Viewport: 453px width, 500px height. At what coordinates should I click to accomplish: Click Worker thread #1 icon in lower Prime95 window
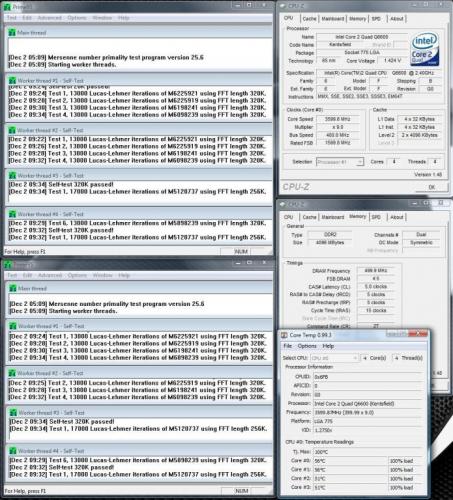coord(13,326)
